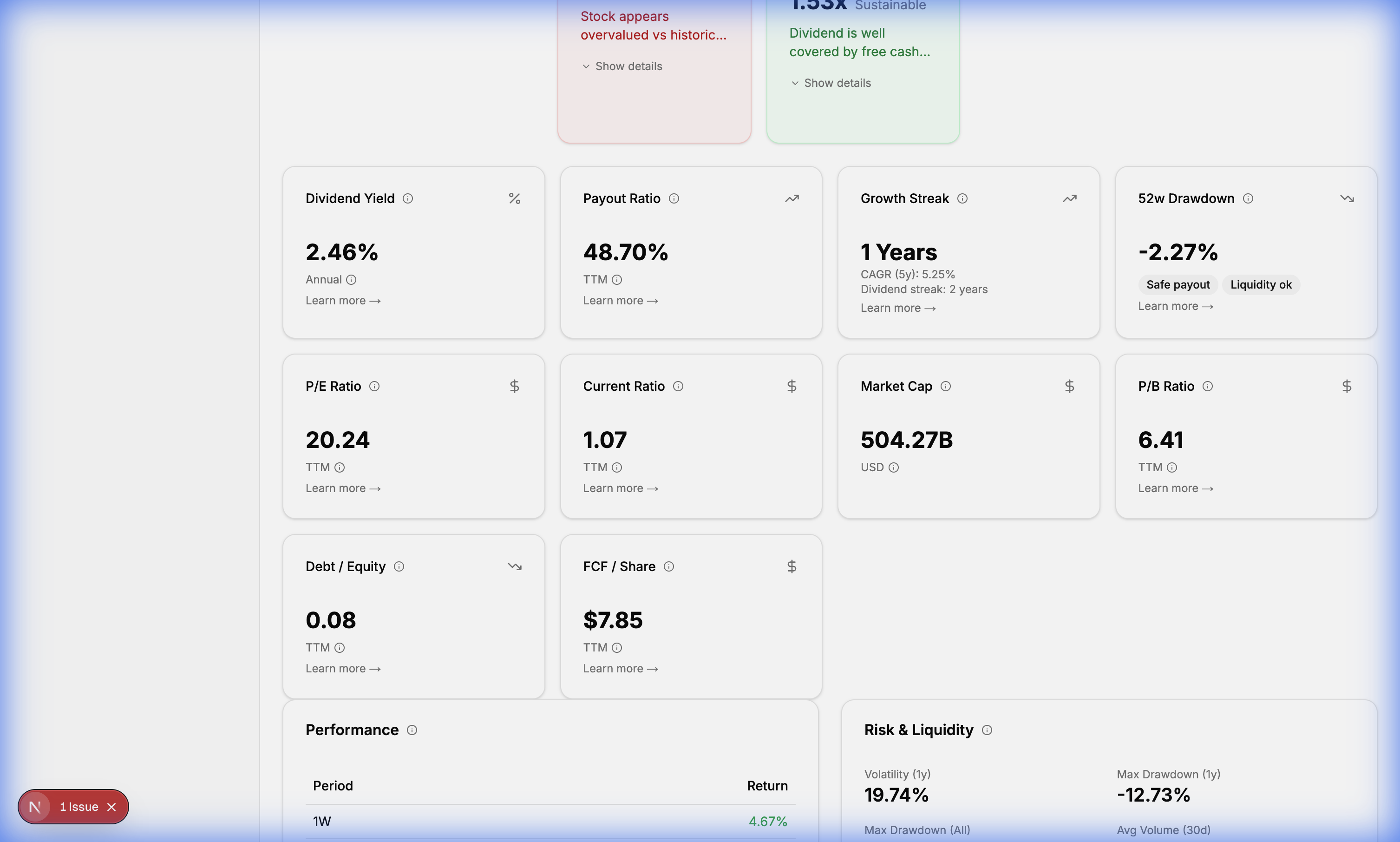This screenshot has width=1400, height=842.
Task: Click the Liquidity ok badge
Action: point(1260,285)
